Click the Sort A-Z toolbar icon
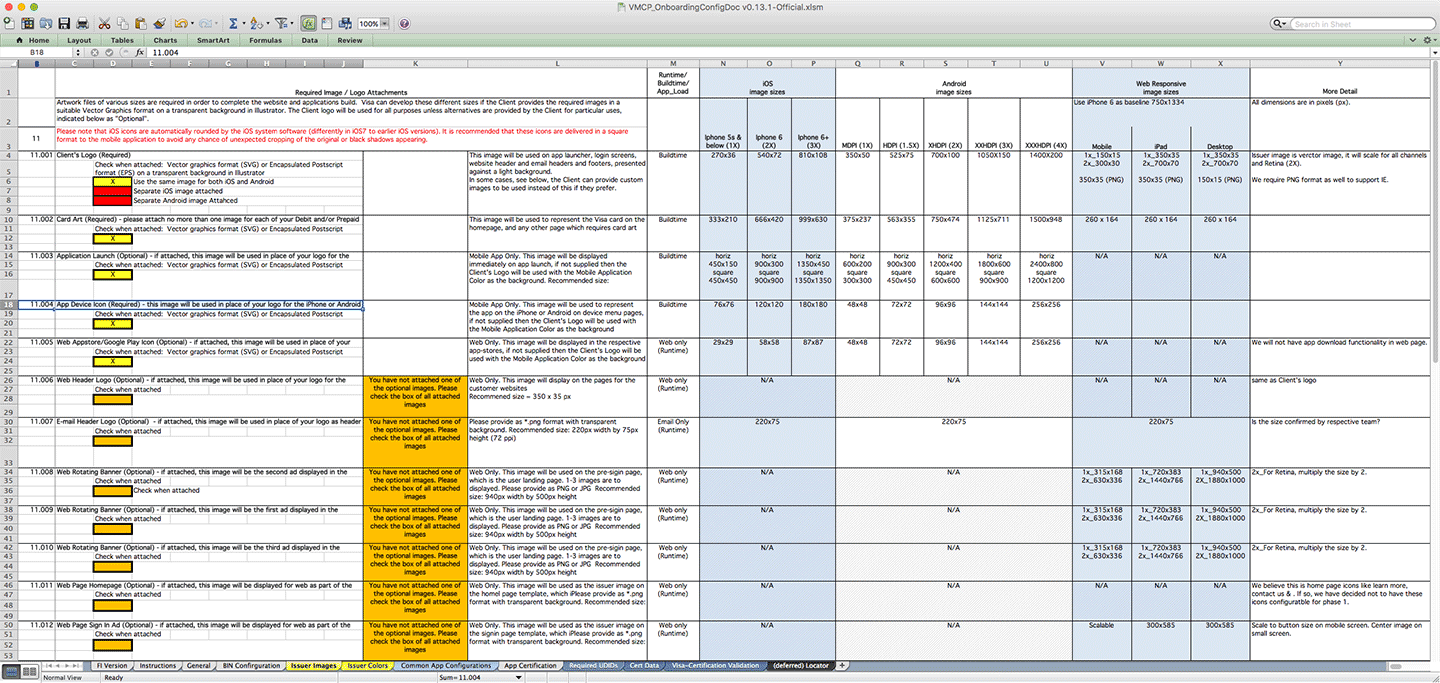The height and width of the screenshot is (683, 1440). tap(254, 22)
